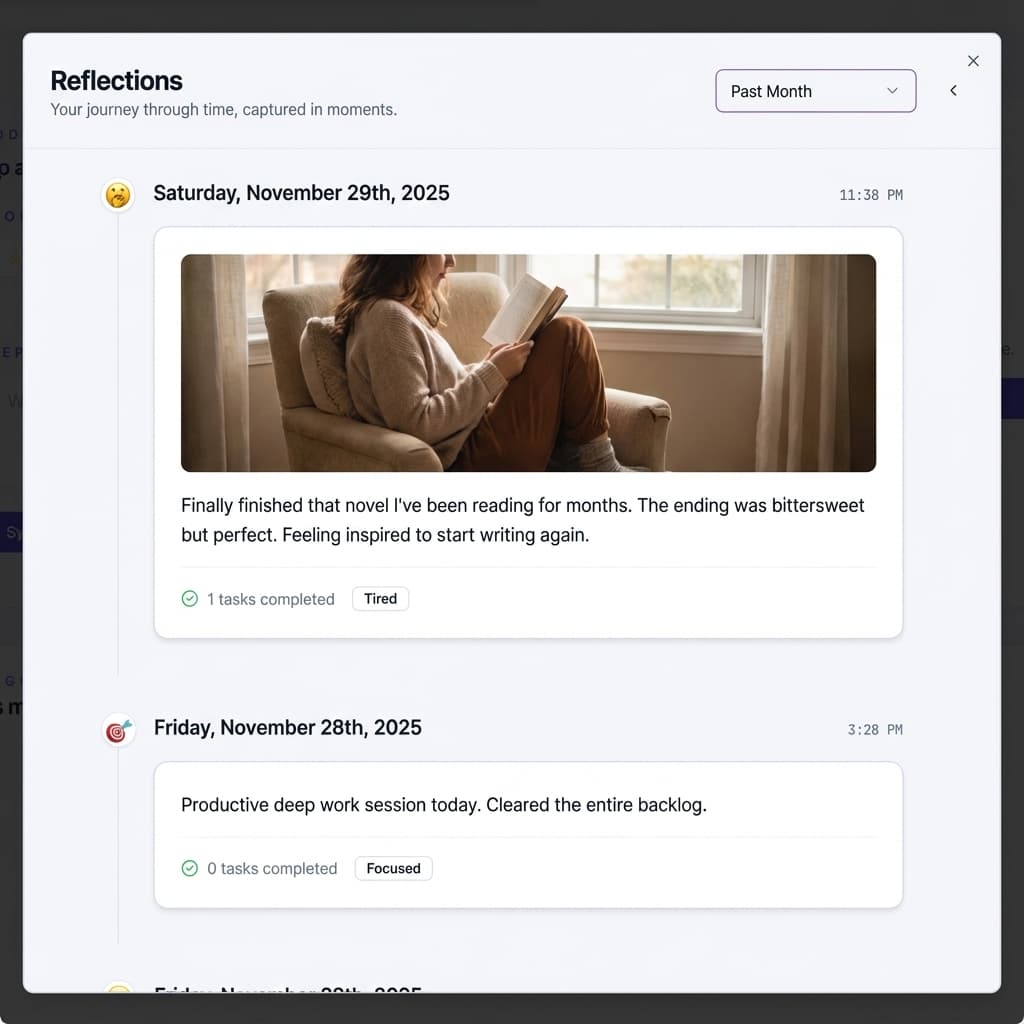Click the target emoji on Friday's entry
This screenshot has height=1024, width=1024.
(x=118, y=731)
